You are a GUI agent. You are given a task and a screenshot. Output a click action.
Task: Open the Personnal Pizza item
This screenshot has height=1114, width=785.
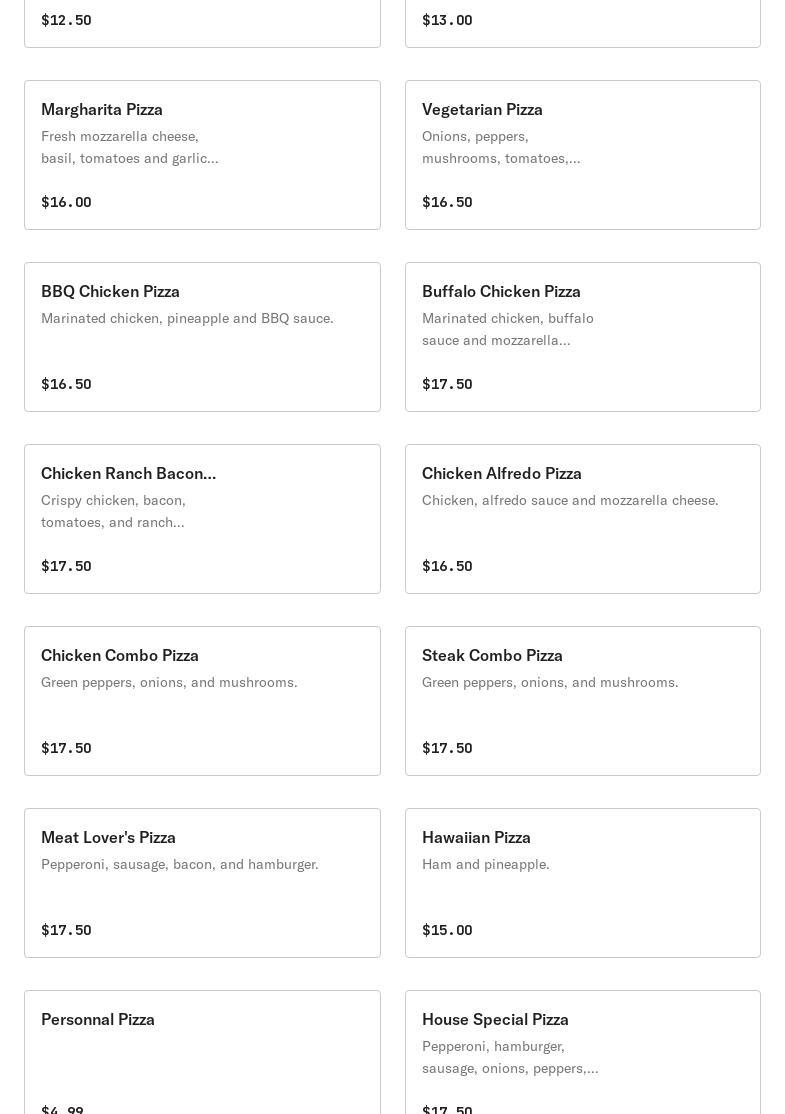[202, 1052]
